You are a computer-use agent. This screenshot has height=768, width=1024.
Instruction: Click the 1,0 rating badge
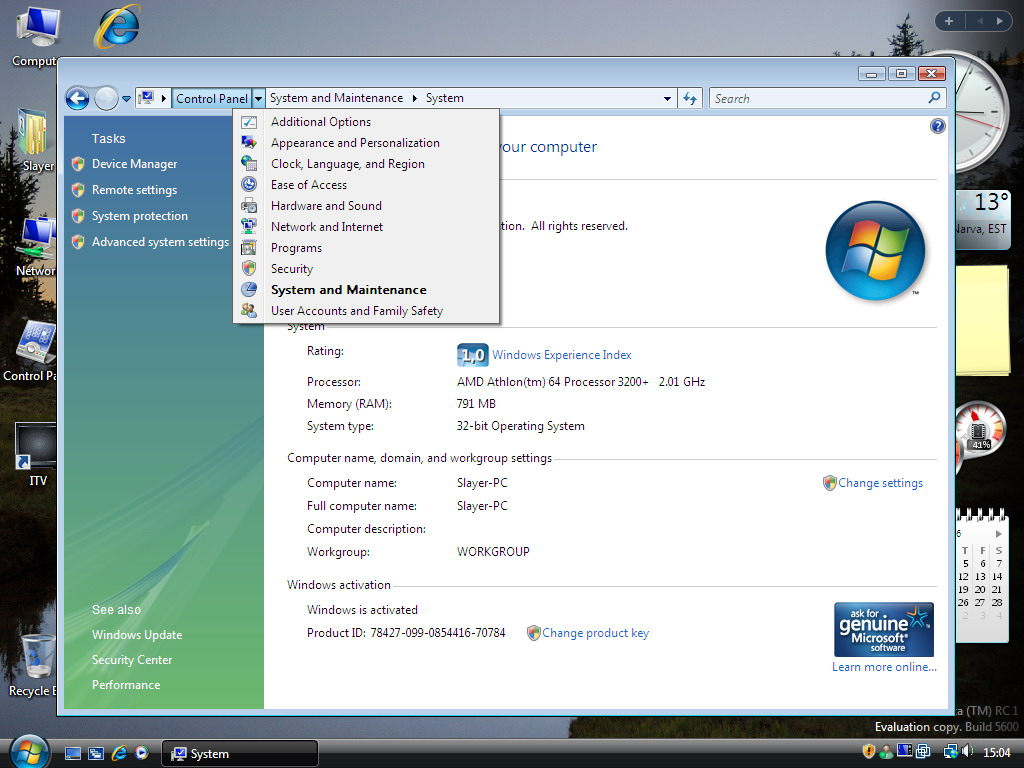[x=472, y=355]
